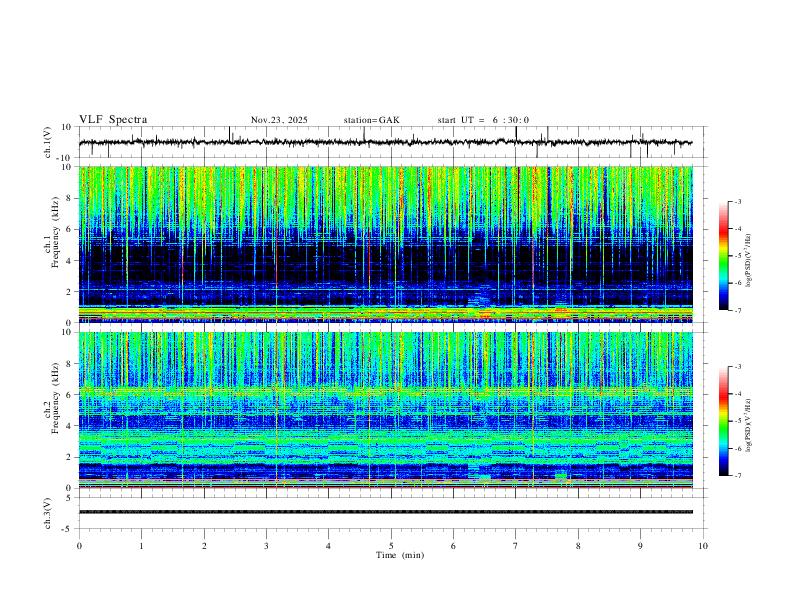792x612 pixels.
Task: Click the ch.1 spectrogram panel
Action: click(385, 244)
